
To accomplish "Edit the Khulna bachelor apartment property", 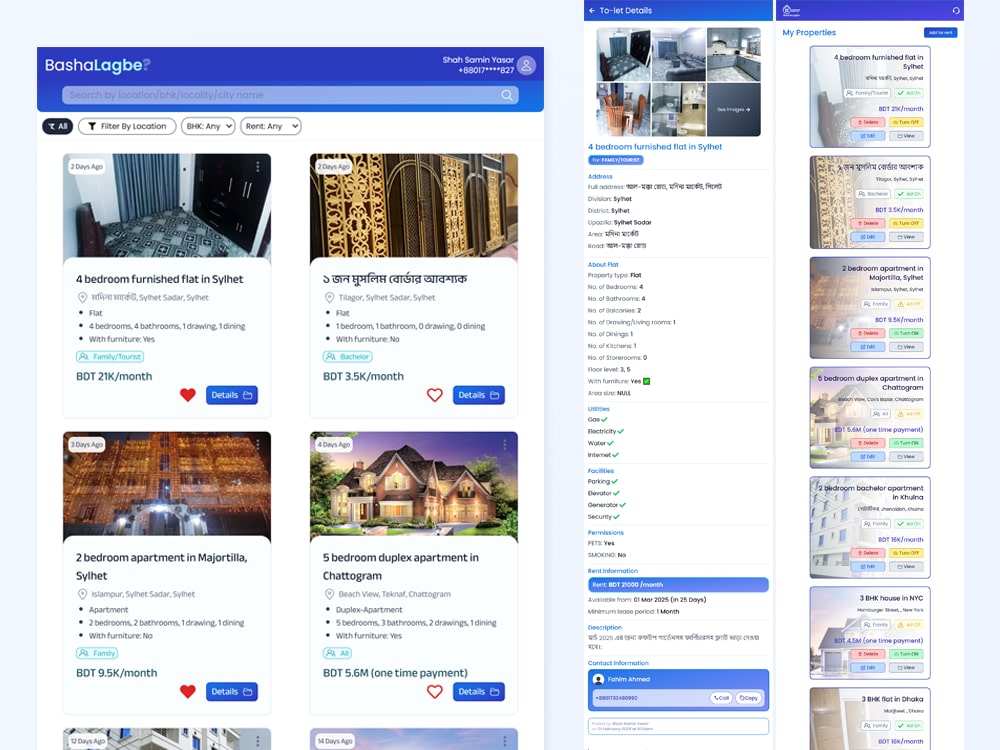I will pos(868,566).
